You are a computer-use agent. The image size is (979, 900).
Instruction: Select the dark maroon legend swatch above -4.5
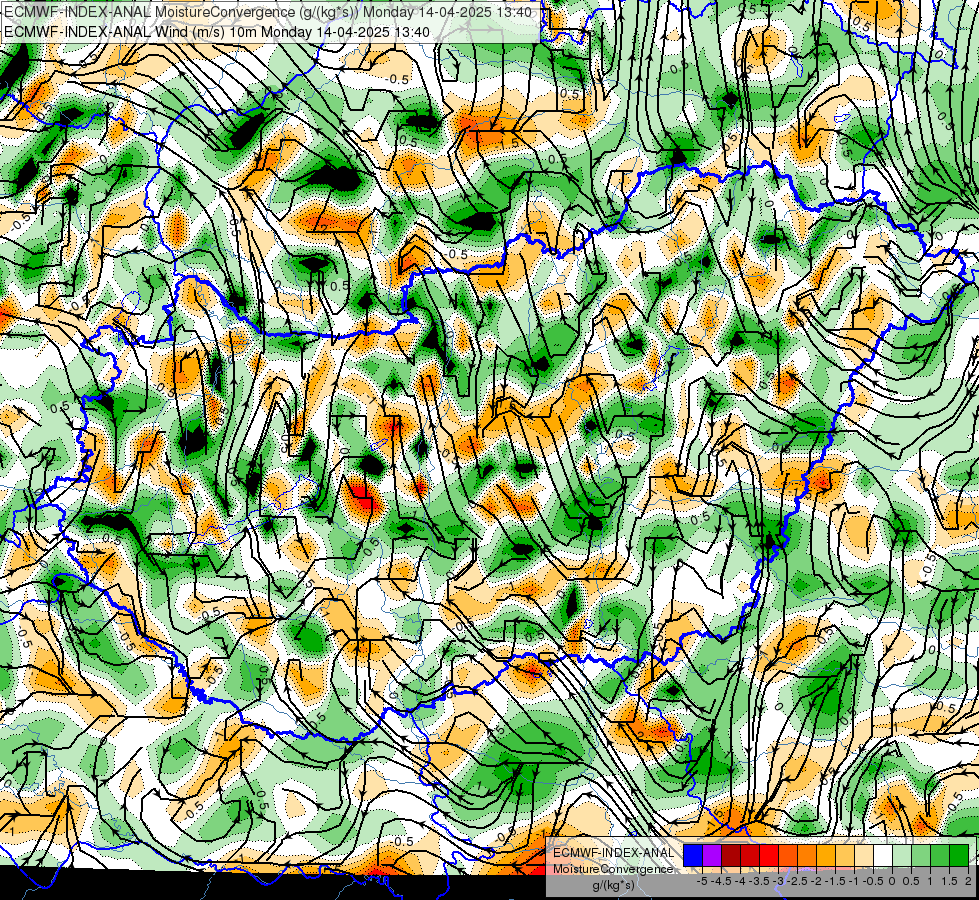(x=731, y=856)
